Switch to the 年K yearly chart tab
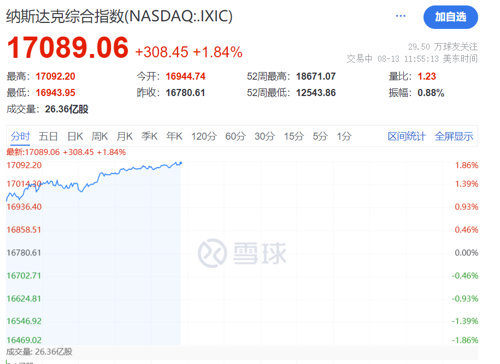Screen dimensions: 500x364 click(174, 136)
